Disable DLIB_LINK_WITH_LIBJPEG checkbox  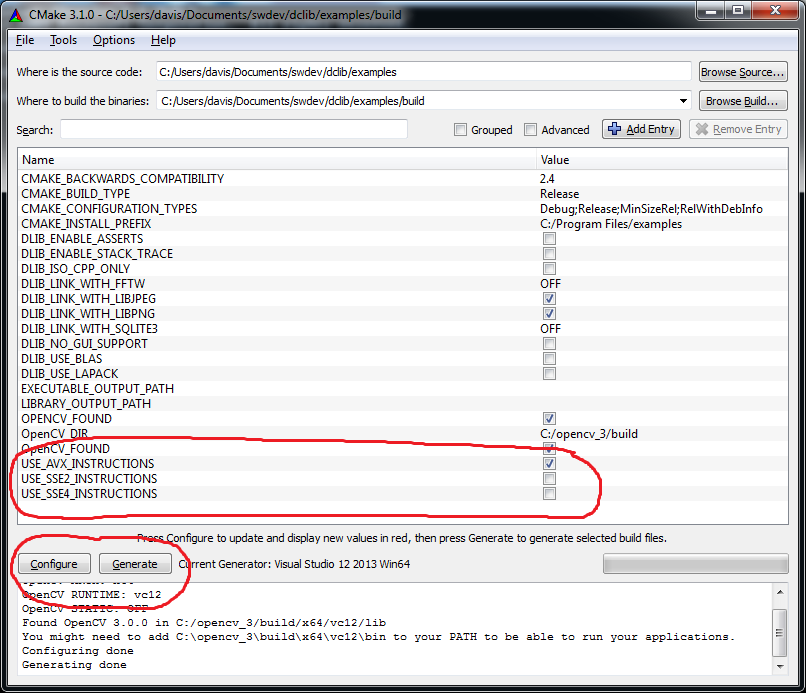pyautogui.click(x=549, y=299)
